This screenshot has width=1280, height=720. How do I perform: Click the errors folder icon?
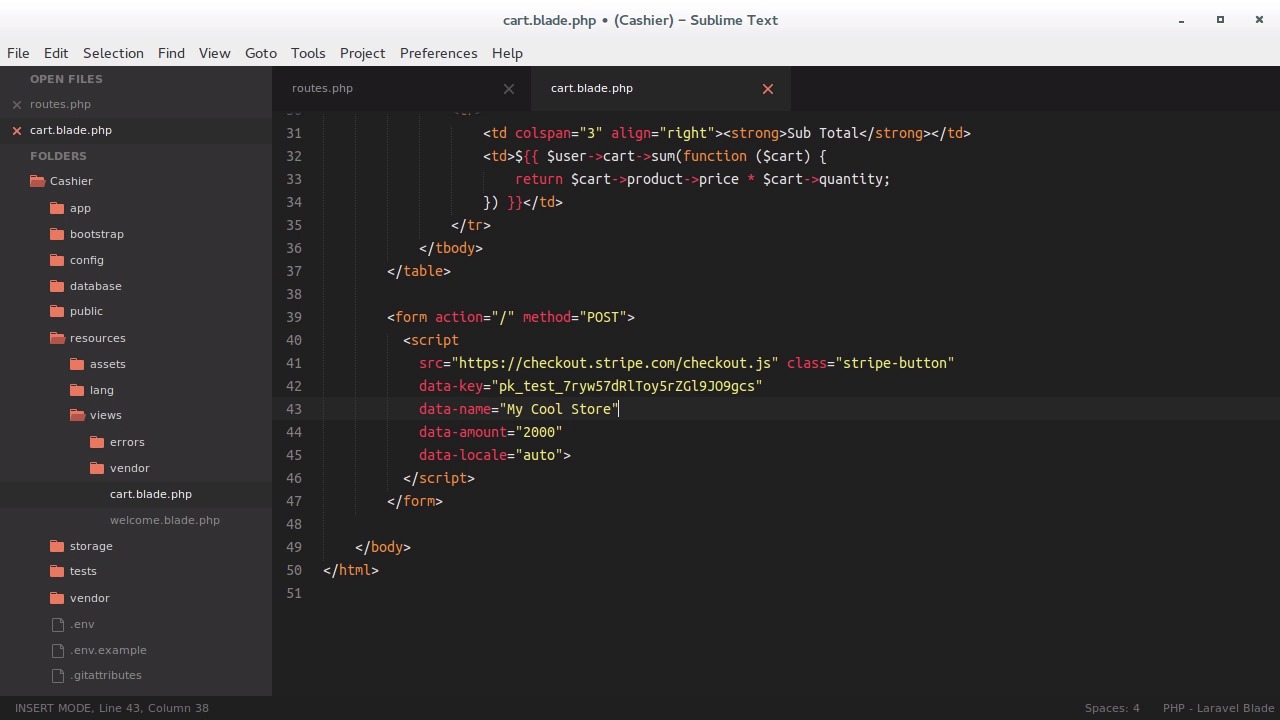[97, 442]
